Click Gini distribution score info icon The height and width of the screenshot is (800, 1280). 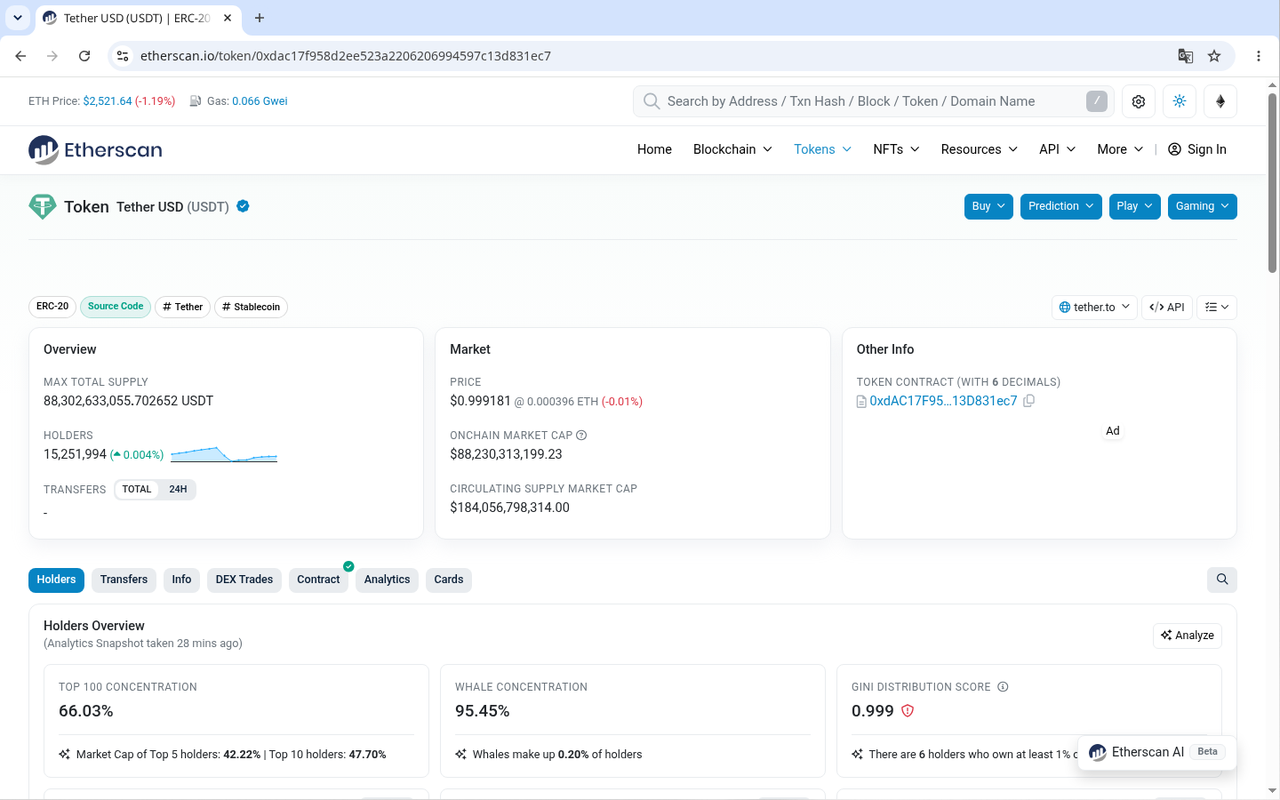(1003, 687)
